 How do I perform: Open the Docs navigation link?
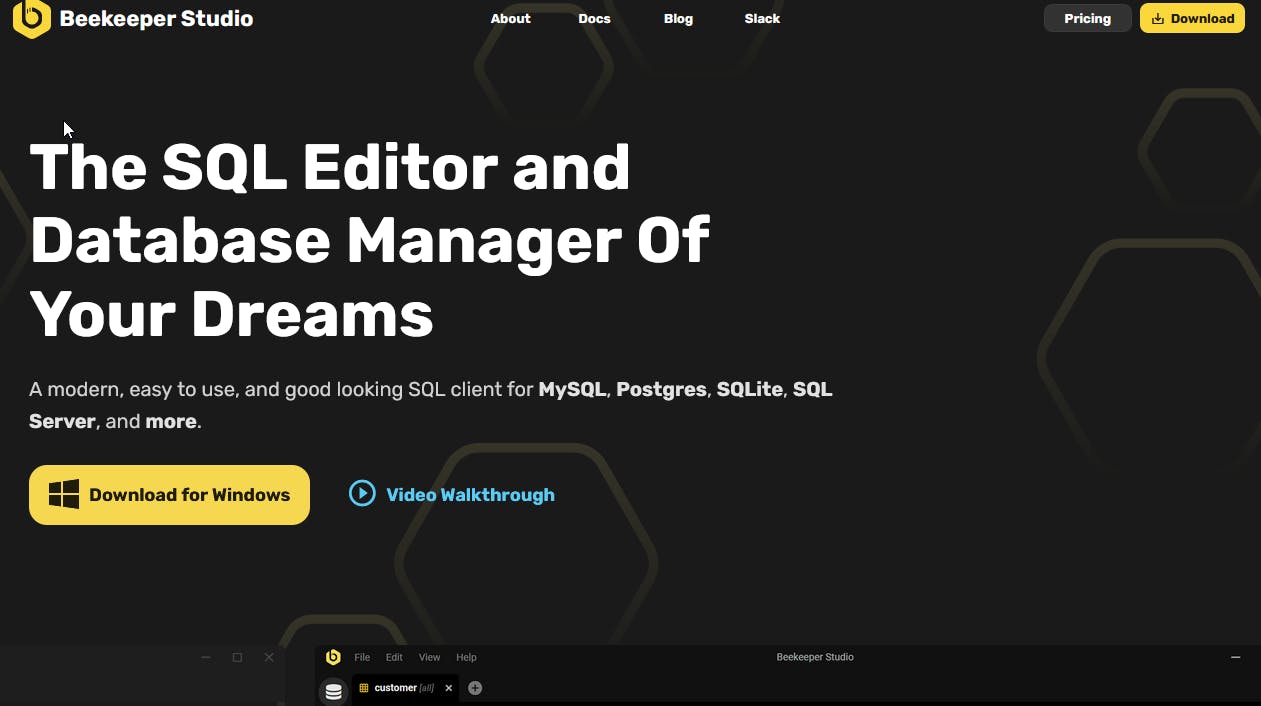coord(594,18)
